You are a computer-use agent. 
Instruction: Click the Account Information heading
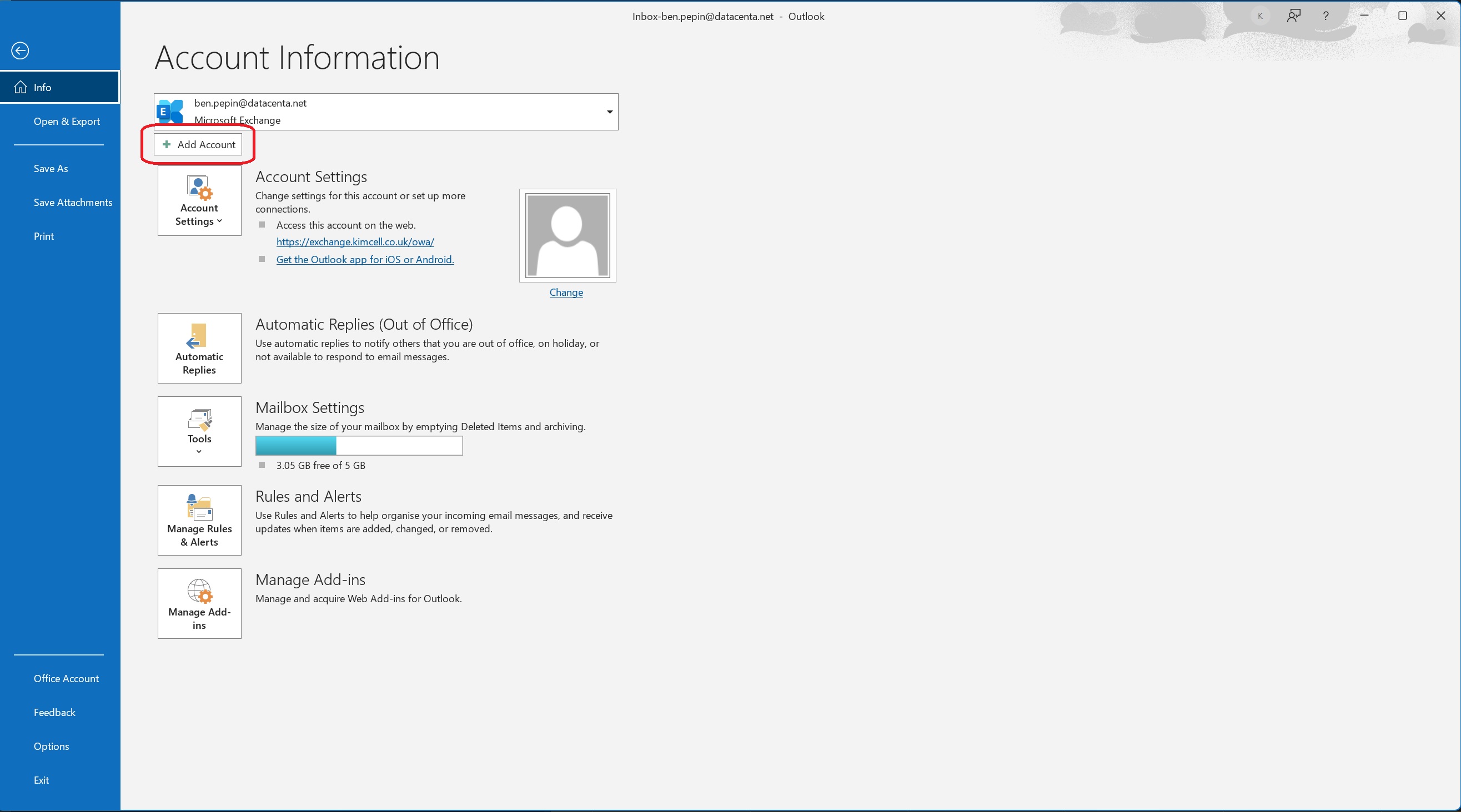(x=297, y=57)
